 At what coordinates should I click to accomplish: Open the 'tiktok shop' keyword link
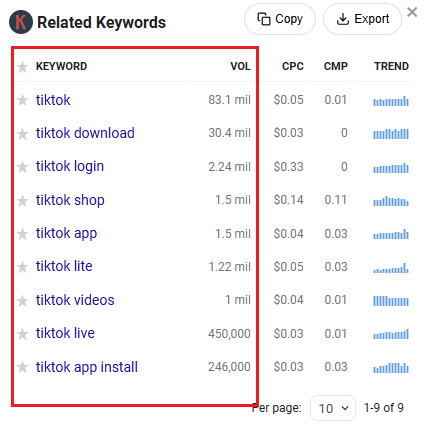point(70,200)
